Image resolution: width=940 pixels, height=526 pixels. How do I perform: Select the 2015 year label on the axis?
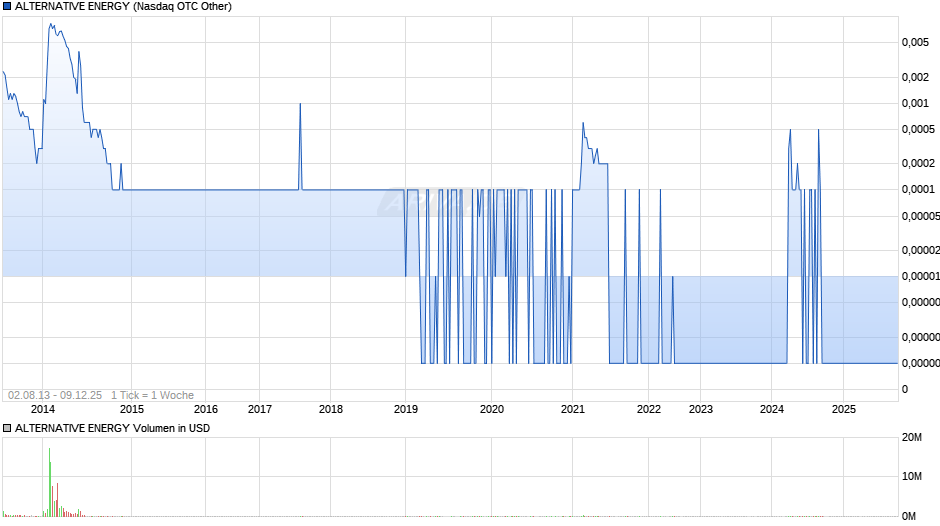coord(132,409)
